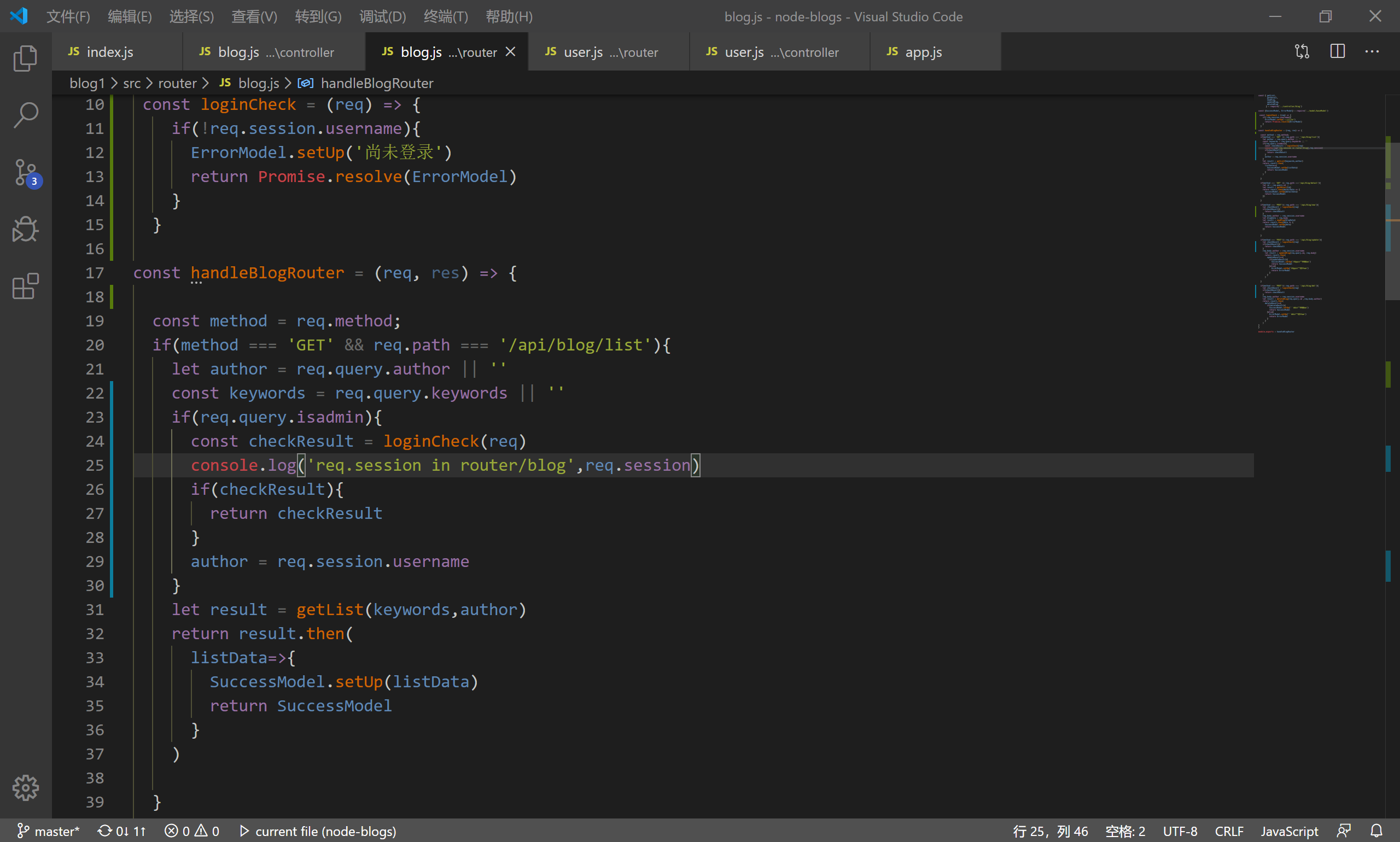Viewport: 1400px width, 842px height.
Task: Click line number 25 in the gutter
Action: [x=95, y=465]
